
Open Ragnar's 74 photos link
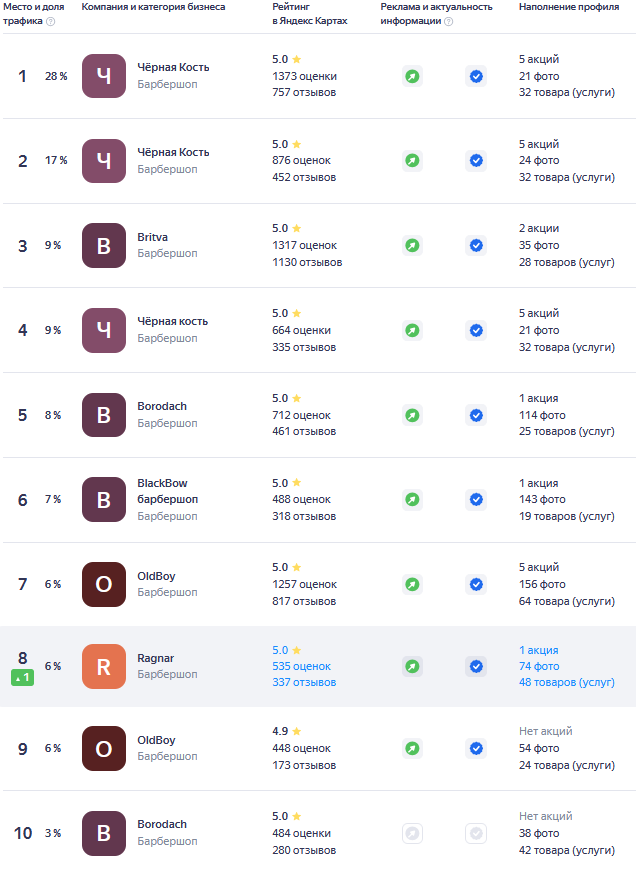[538, 666]
